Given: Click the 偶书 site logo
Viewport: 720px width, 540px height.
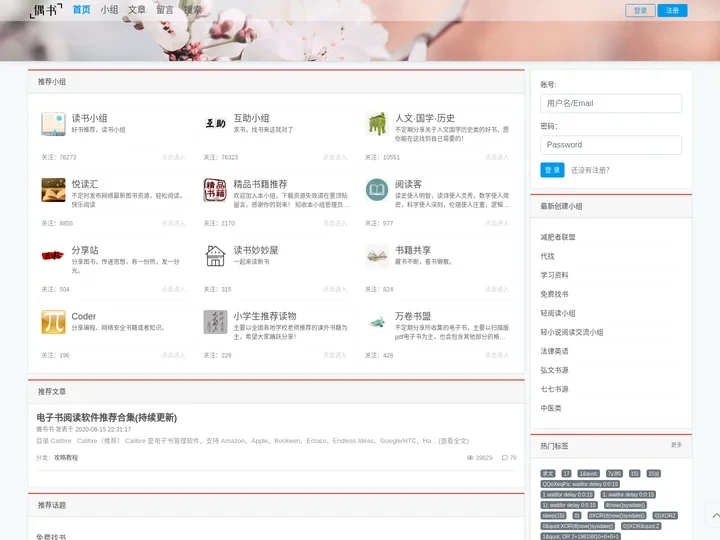Looking at the screenshot, I should (x=45, y=10).
